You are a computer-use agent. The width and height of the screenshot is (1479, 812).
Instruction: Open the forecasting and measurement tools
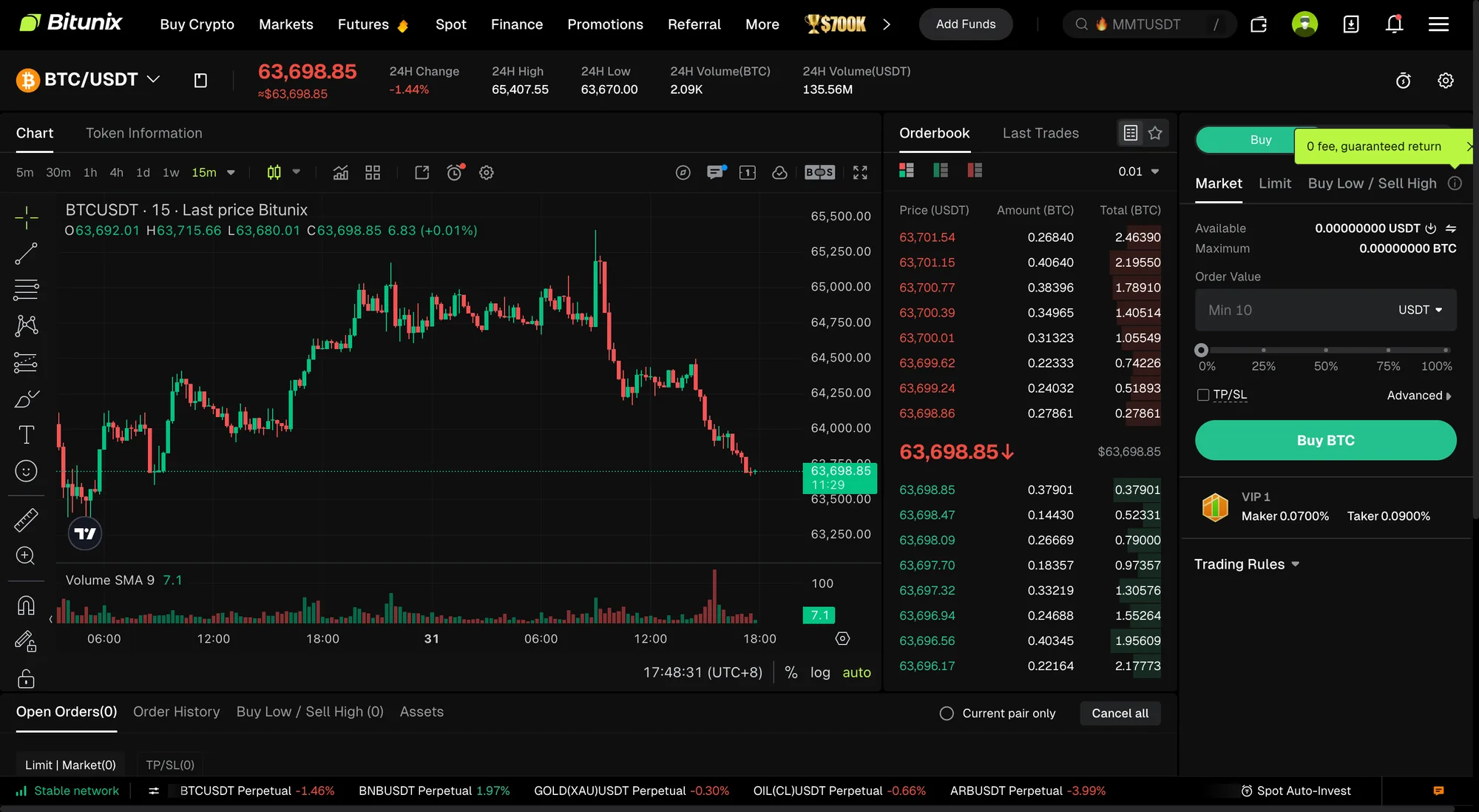[26, 362]
